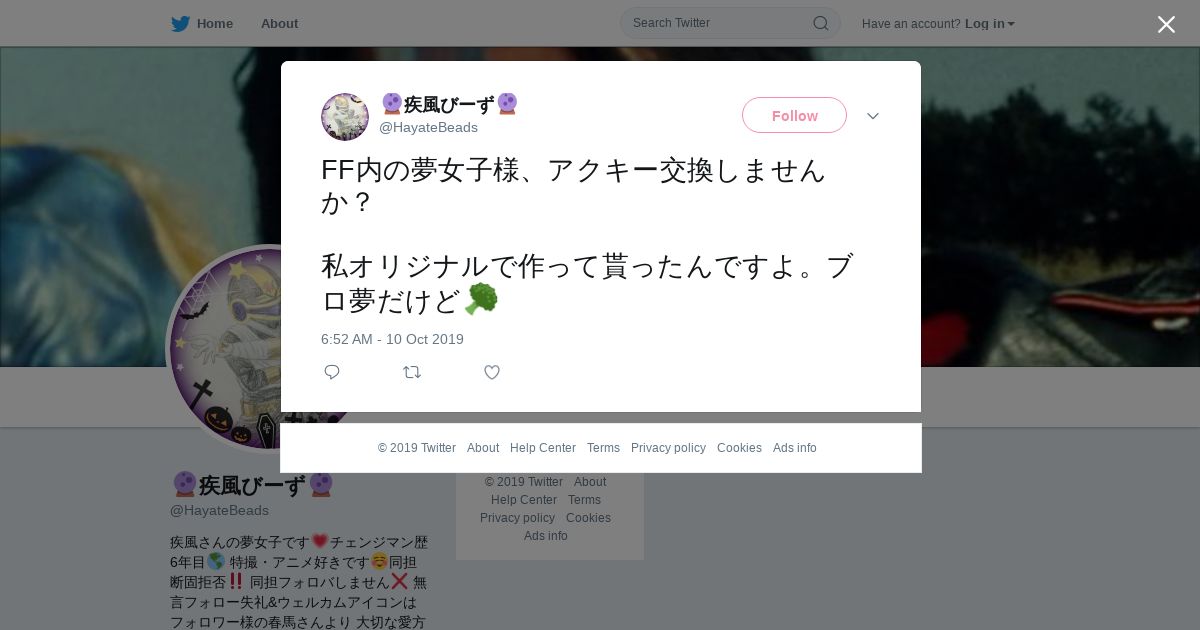Click the Twitter bird Home icon
This screenshot has height=630, width=1200.
(180, 24)
